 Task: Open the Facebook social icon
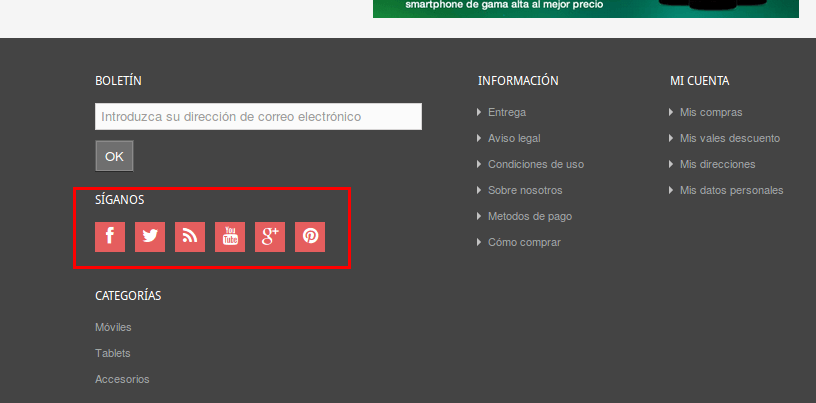[x=110, y=237]
